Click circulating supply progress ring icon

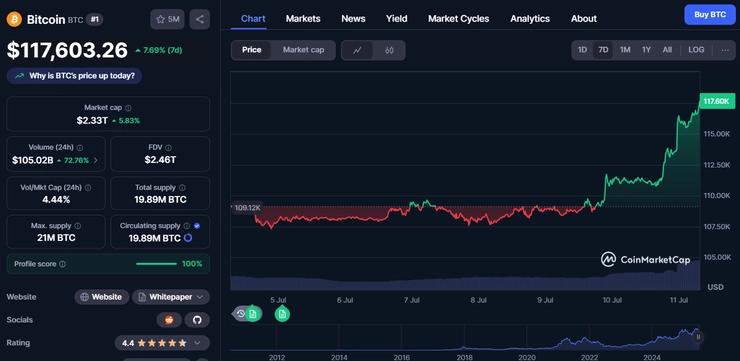click(x=187, y=238)
